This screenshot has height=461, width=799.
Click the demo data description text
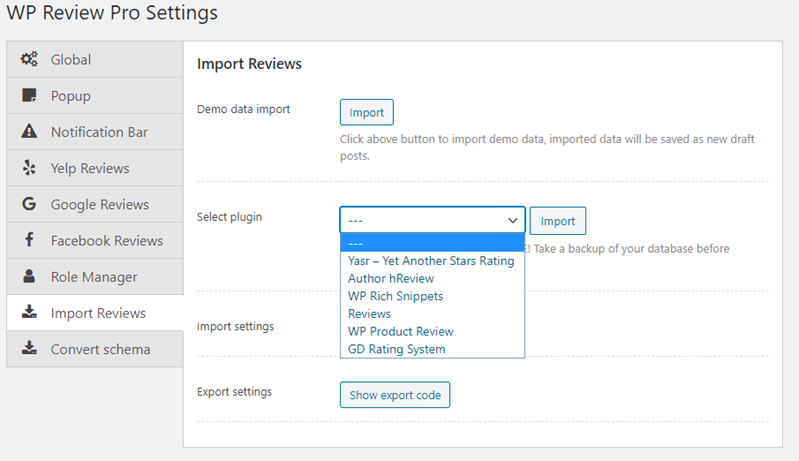pyautogui.click(x=547, y=147)
